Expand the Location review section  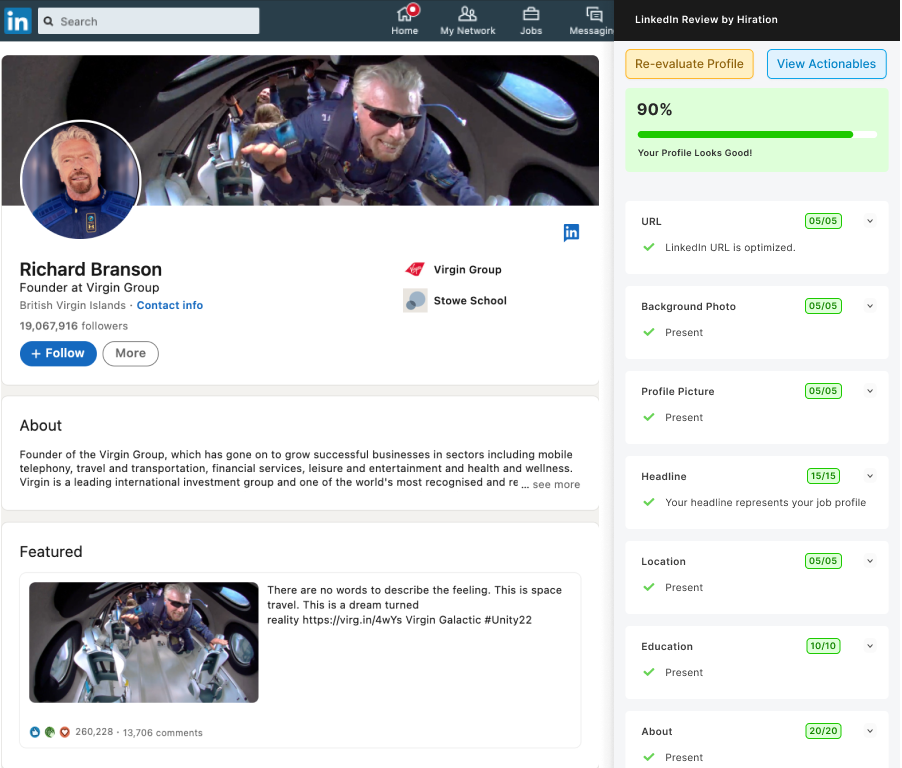(x=870, y=561)
